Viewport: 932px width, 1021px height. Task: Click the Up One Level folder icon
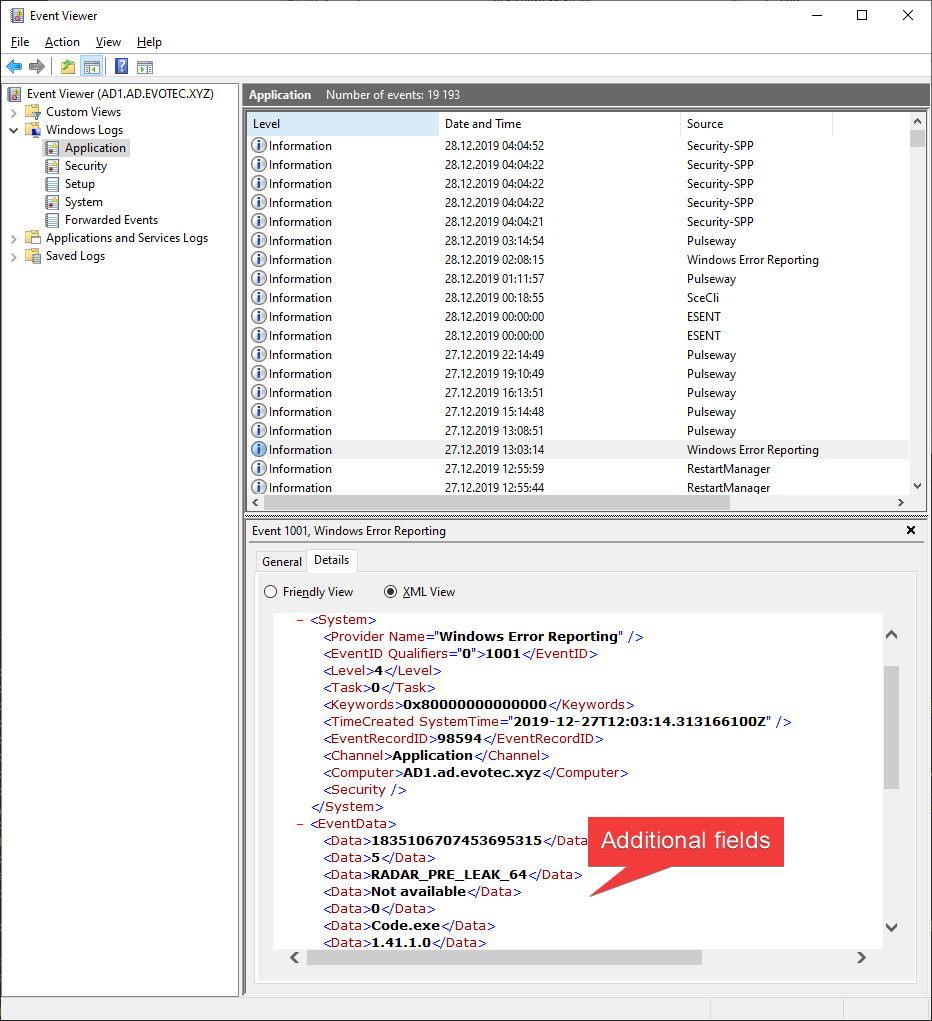[x=67, y=67]
